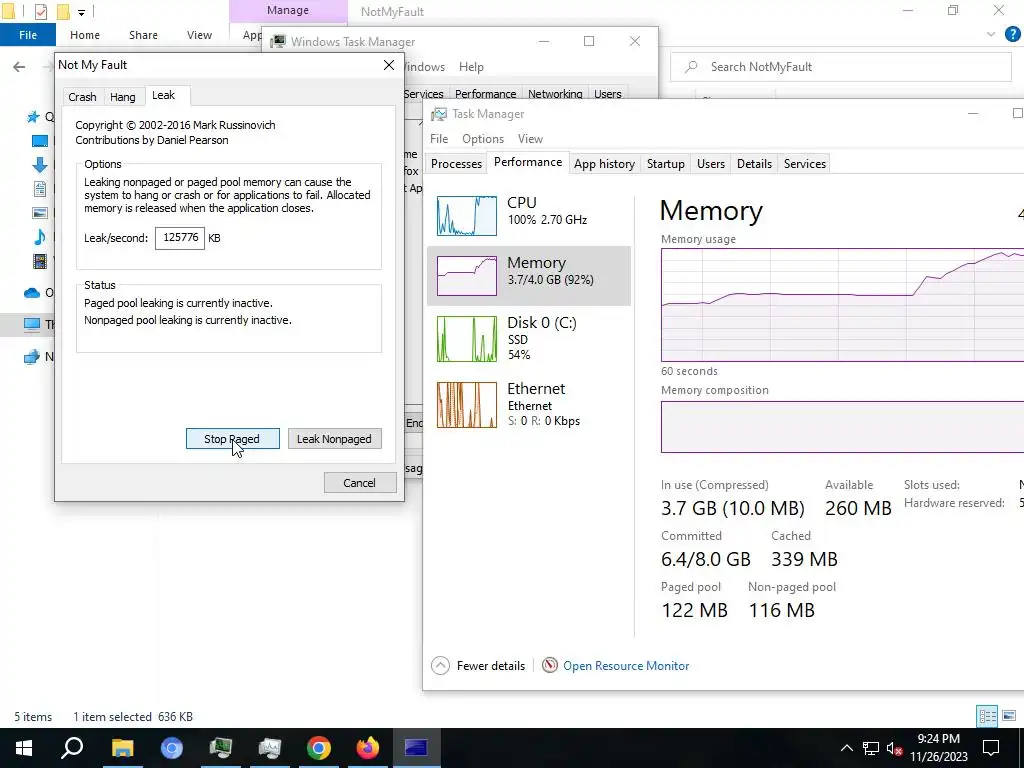Open Task Manager Options menu
Viewport: 1024px width, 768px height.
[483, 139]
